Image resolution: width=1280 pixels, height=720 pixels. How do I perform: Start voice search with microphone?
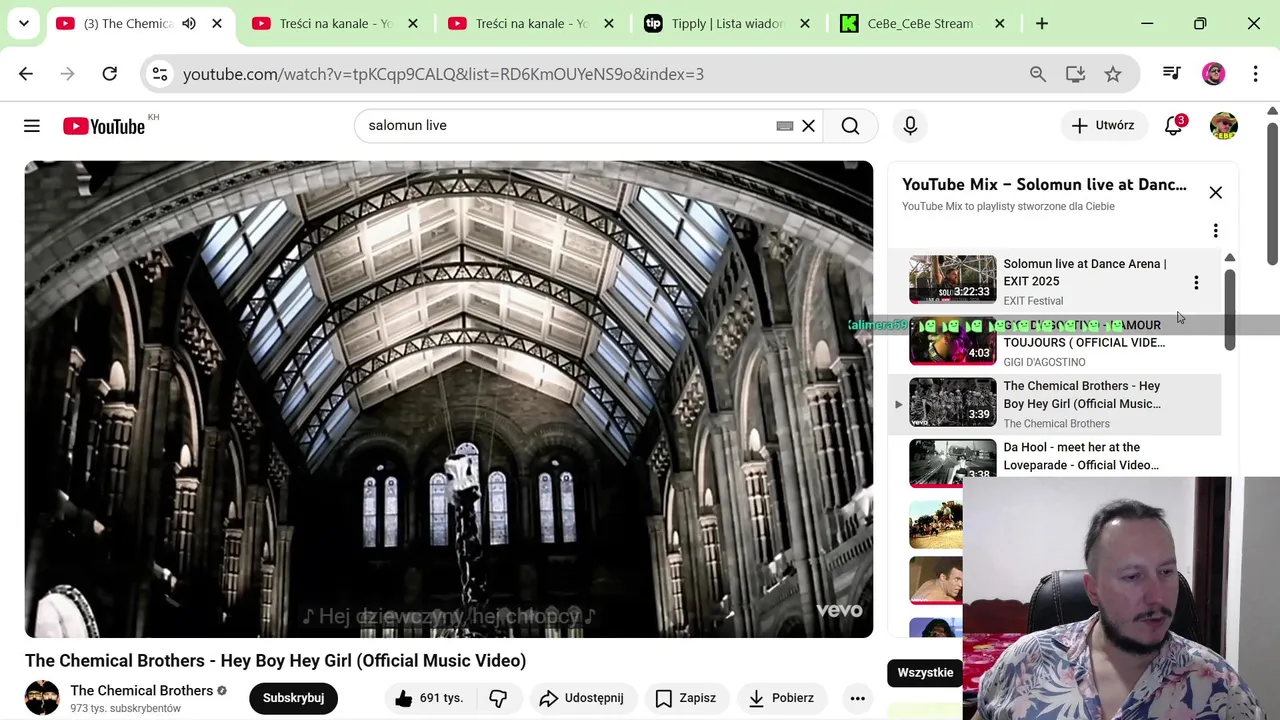tap(910, 125)
